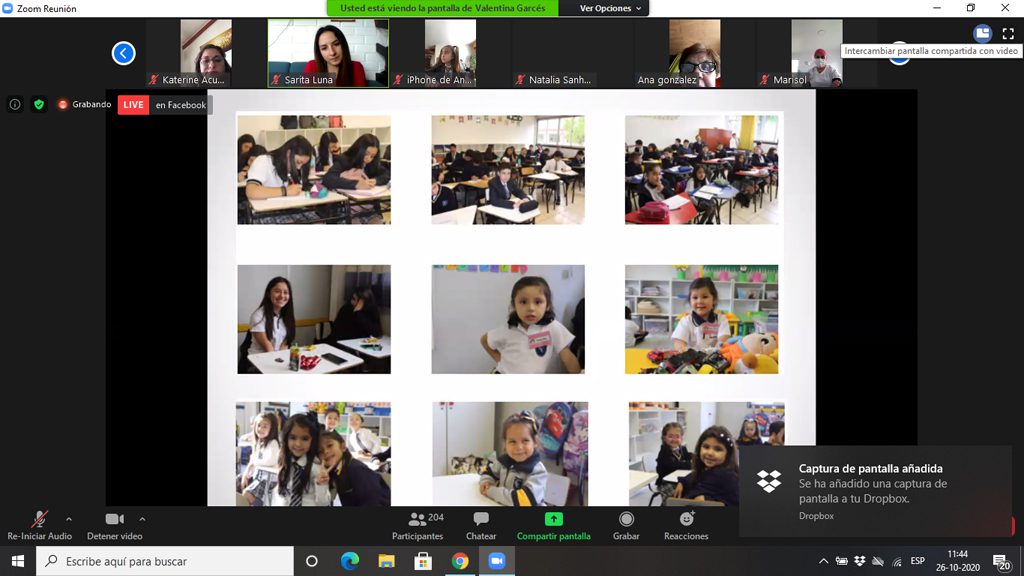Select Sarita Luna's video thumbnail
Viewport: 1024px width, 576px height.
click(328, 52)
